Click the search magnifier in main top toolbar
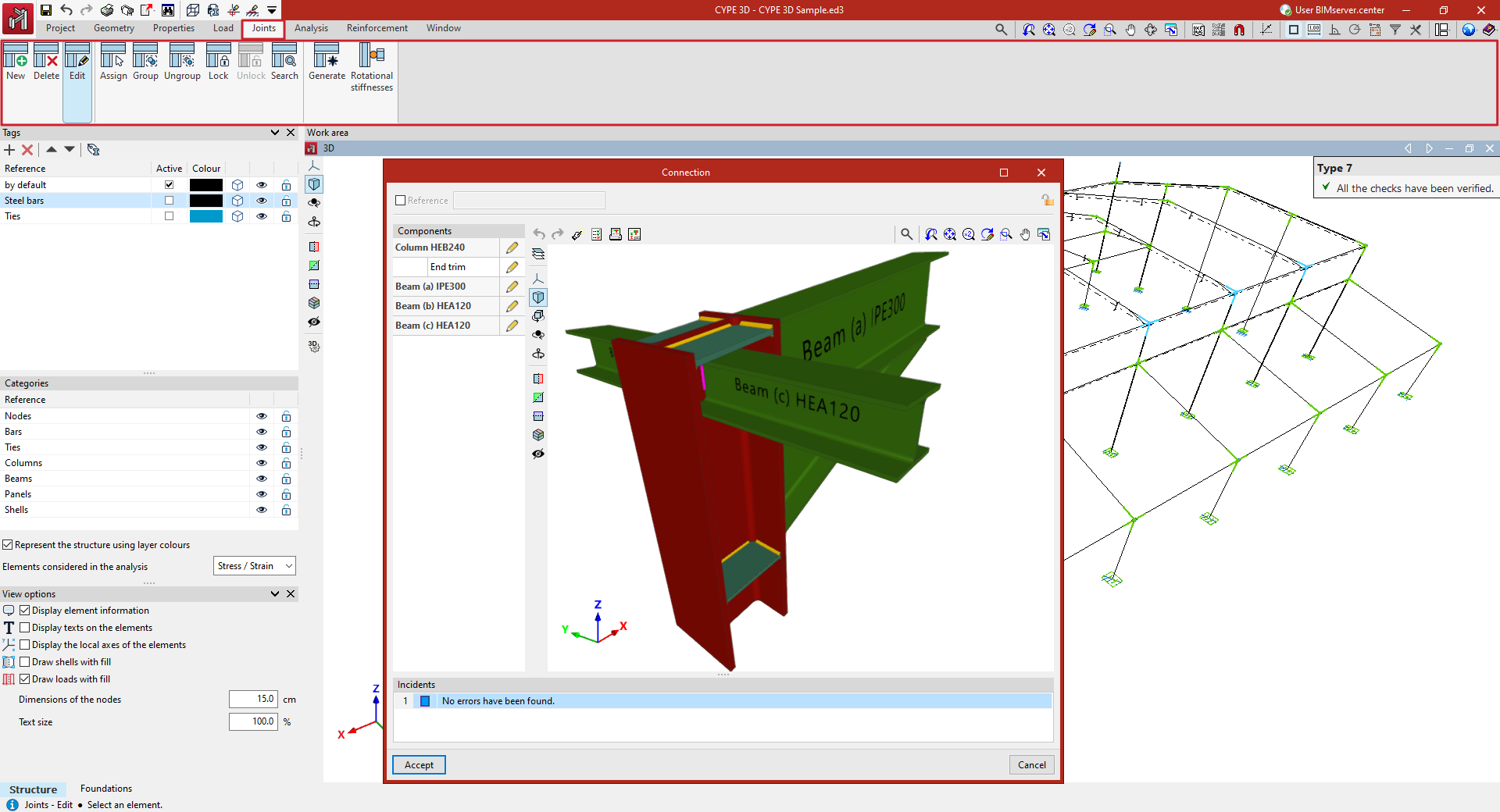 [1001, 30]
